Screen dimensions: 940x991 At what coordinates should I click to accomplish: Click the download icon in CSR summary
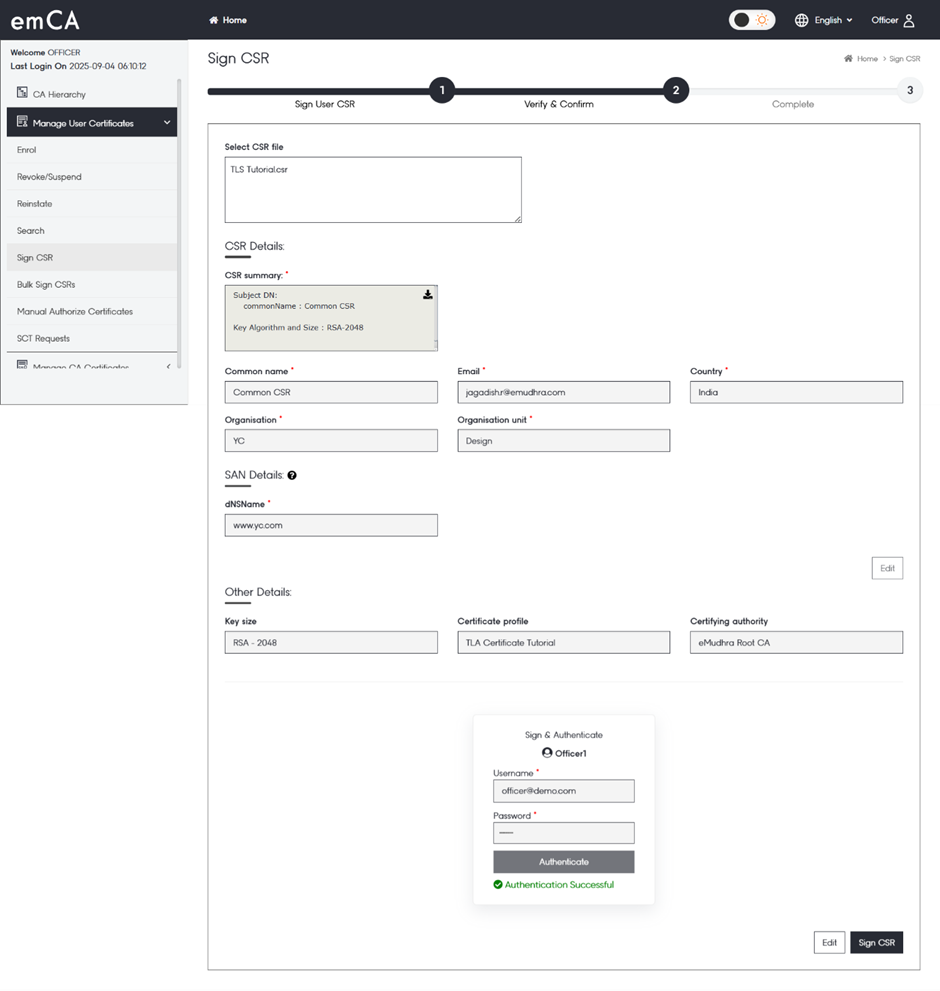click(428, 295)
